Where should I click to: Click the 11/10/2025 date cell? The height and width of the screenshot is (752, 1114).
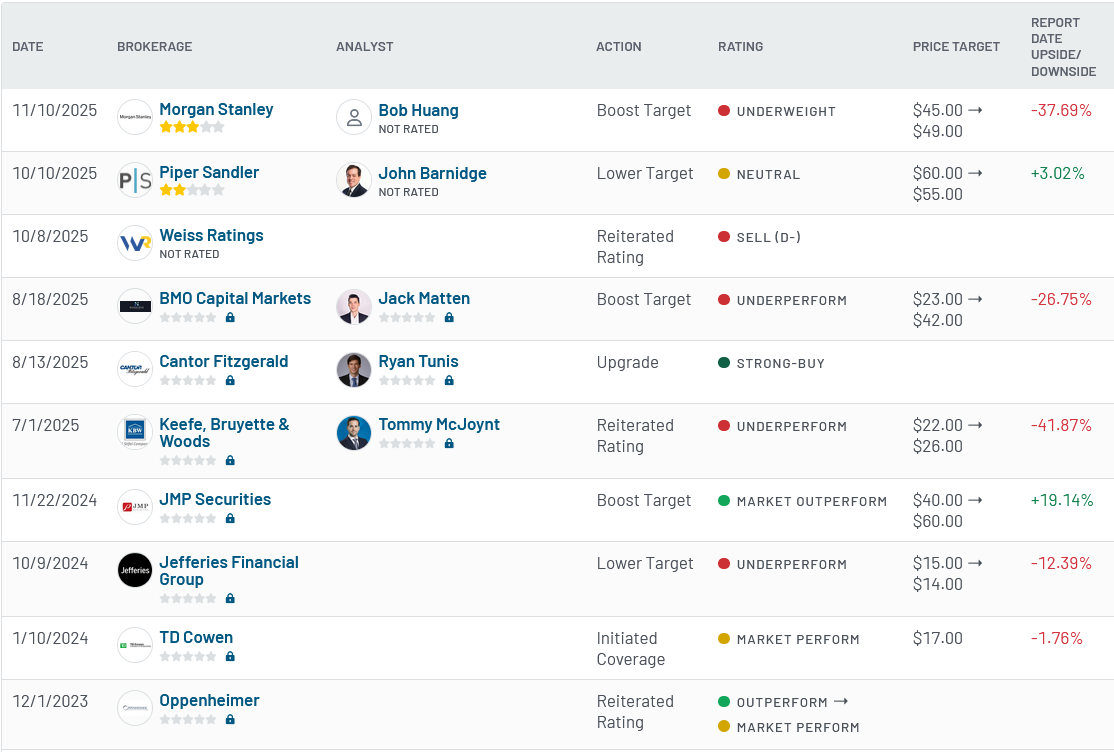click(55, 110)
